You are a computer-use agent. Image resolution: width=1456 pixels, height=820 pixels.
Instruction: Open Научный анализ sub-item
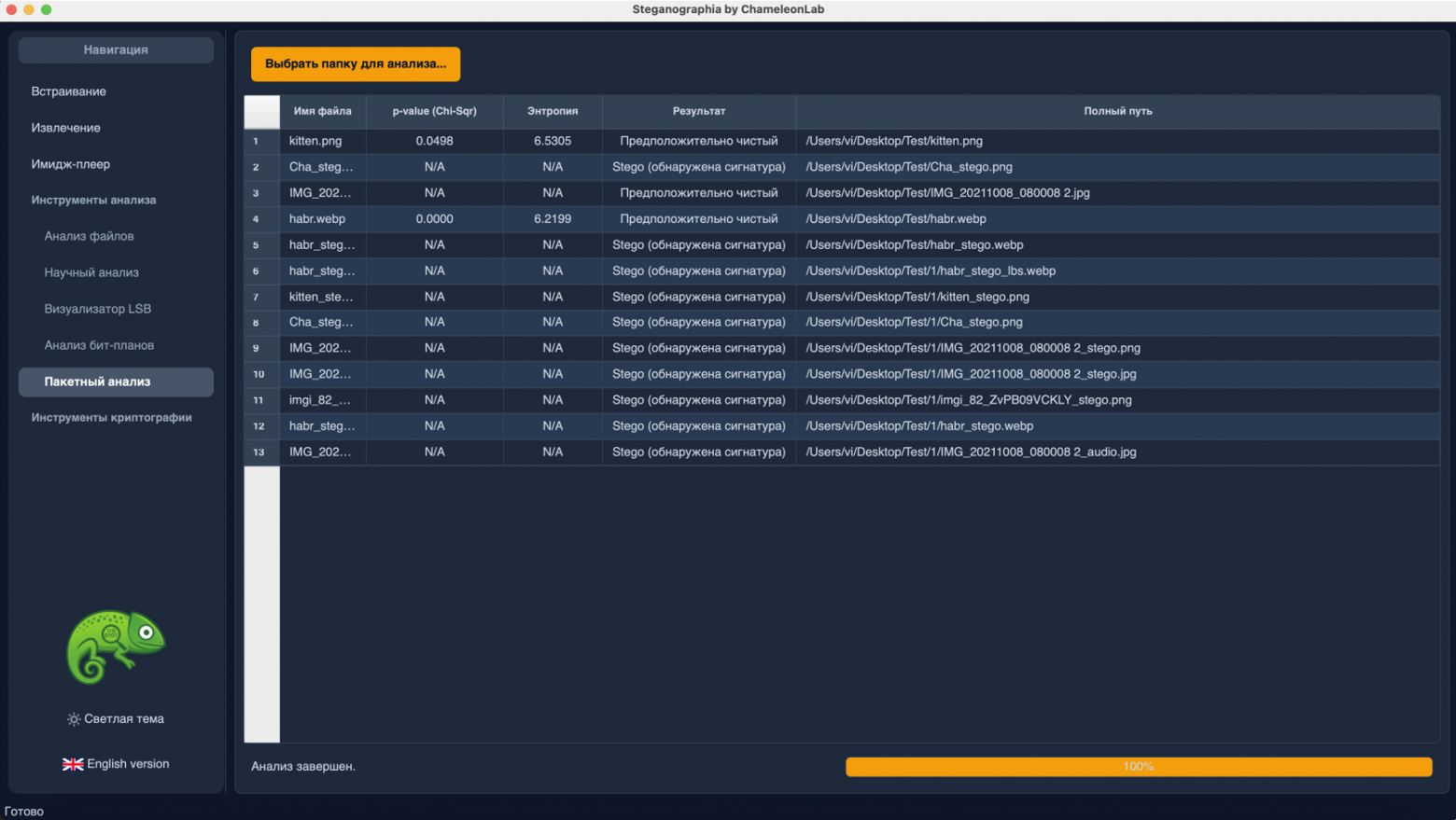[91, 272]
